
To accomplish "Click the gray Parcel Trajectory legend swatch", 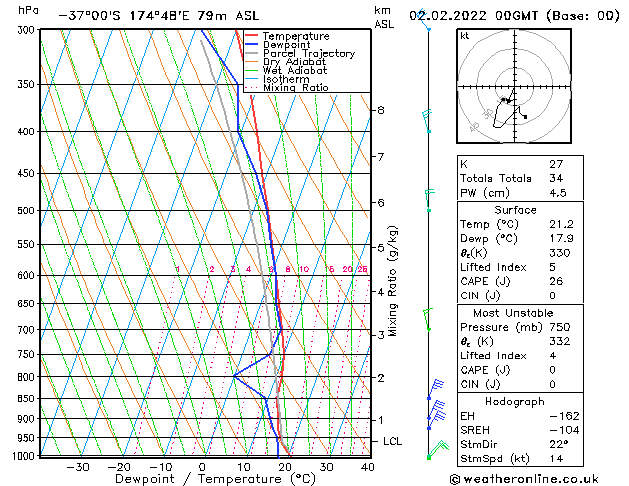I will [252, 53].
